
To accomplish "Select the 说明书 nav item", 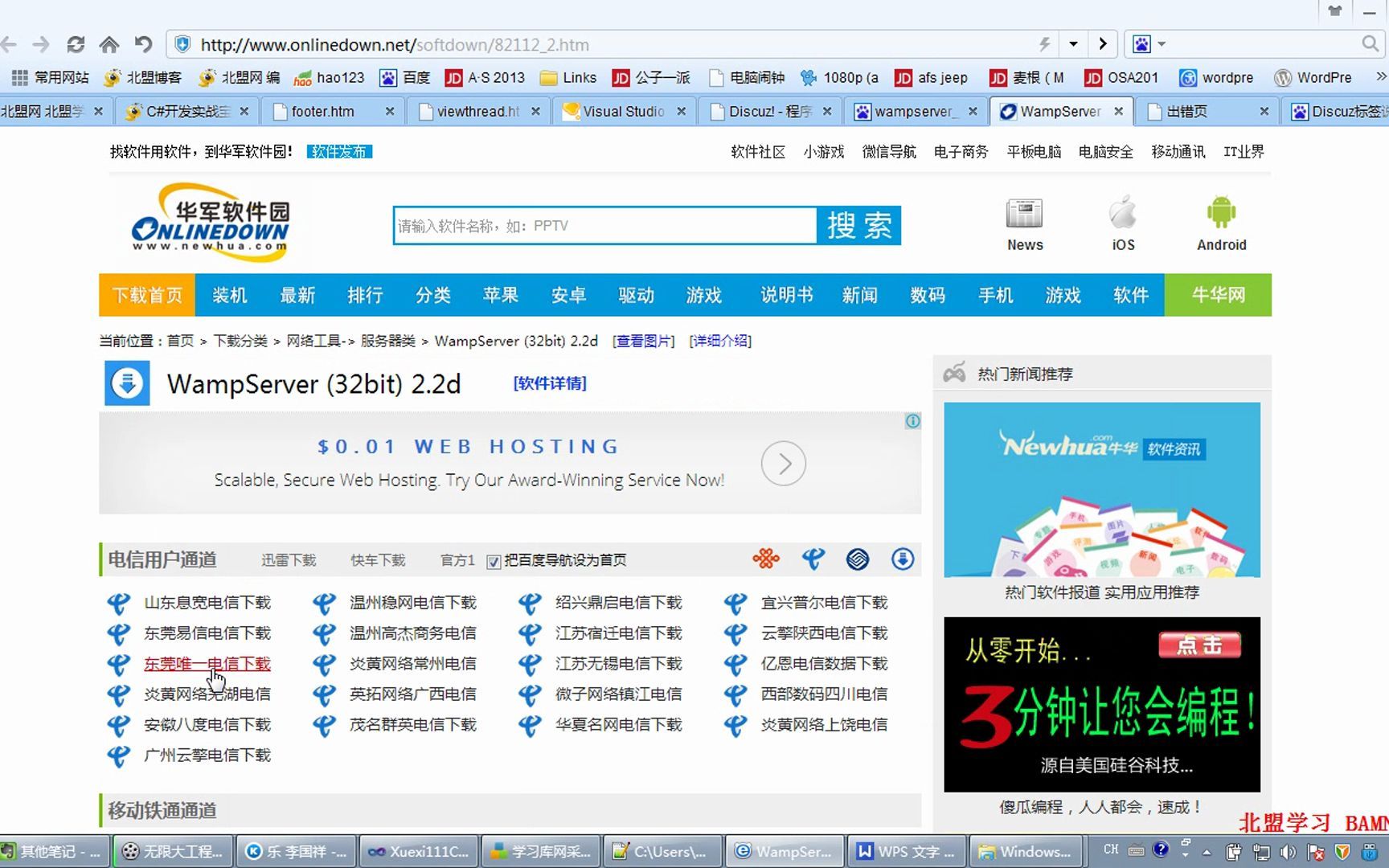I will click(x=787, y=295).
